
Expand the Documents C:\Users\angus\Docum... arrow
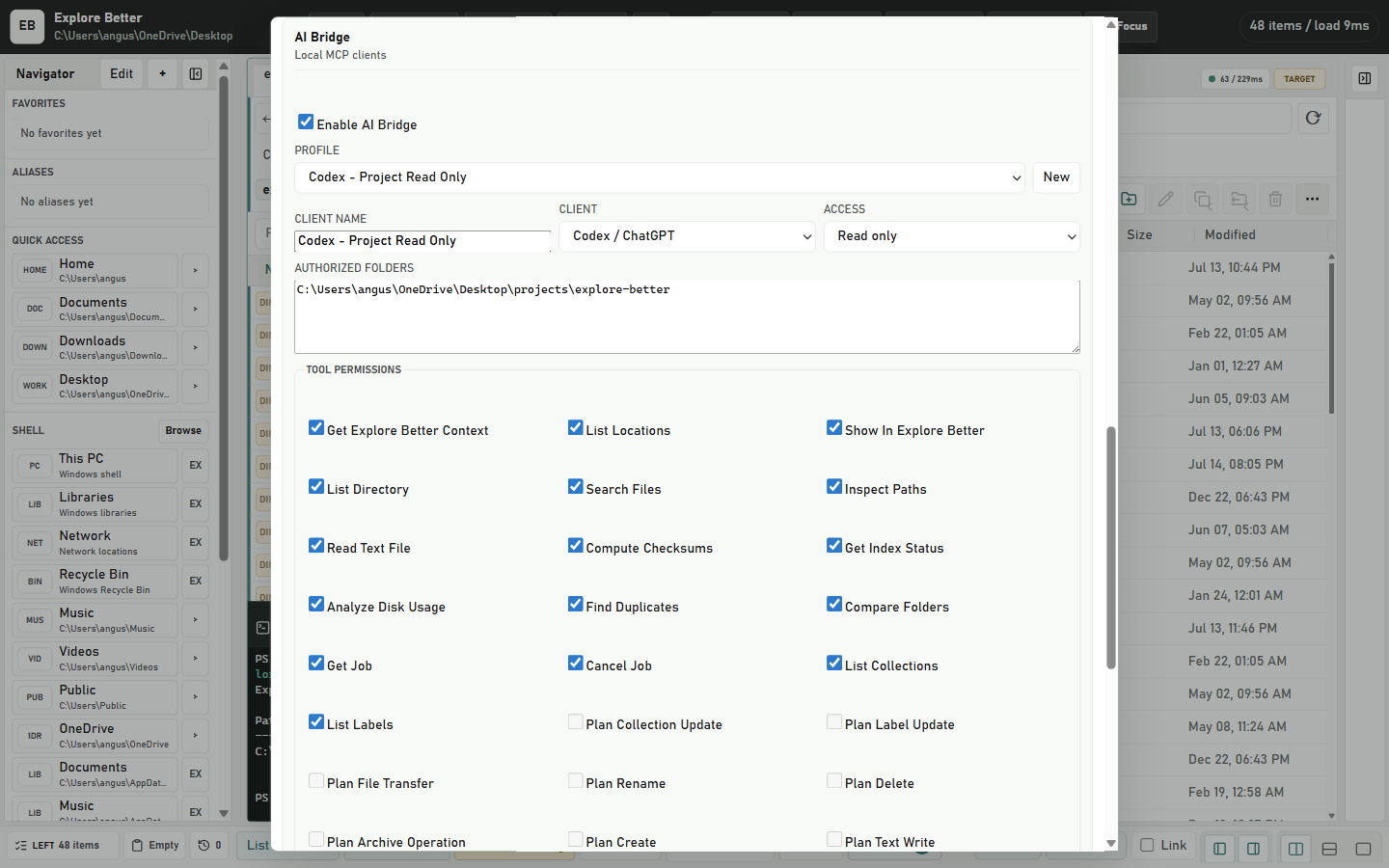[x=195, y=310]
